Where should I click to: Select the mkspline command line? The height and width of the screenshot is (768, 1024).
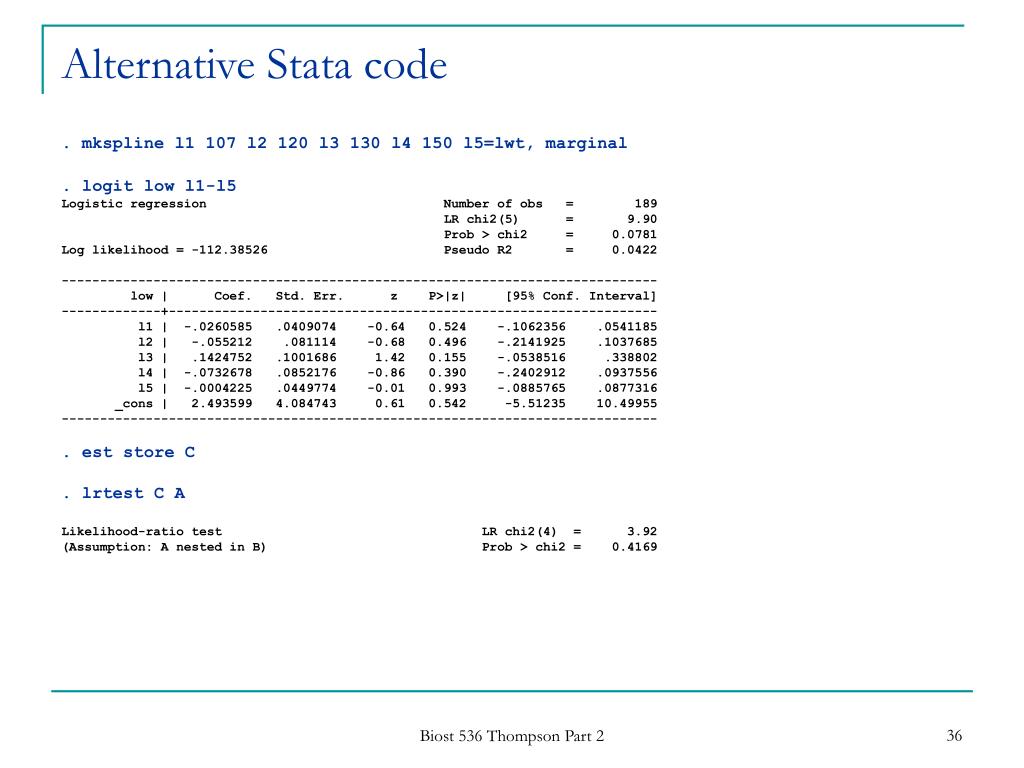(x=345, y=143)
